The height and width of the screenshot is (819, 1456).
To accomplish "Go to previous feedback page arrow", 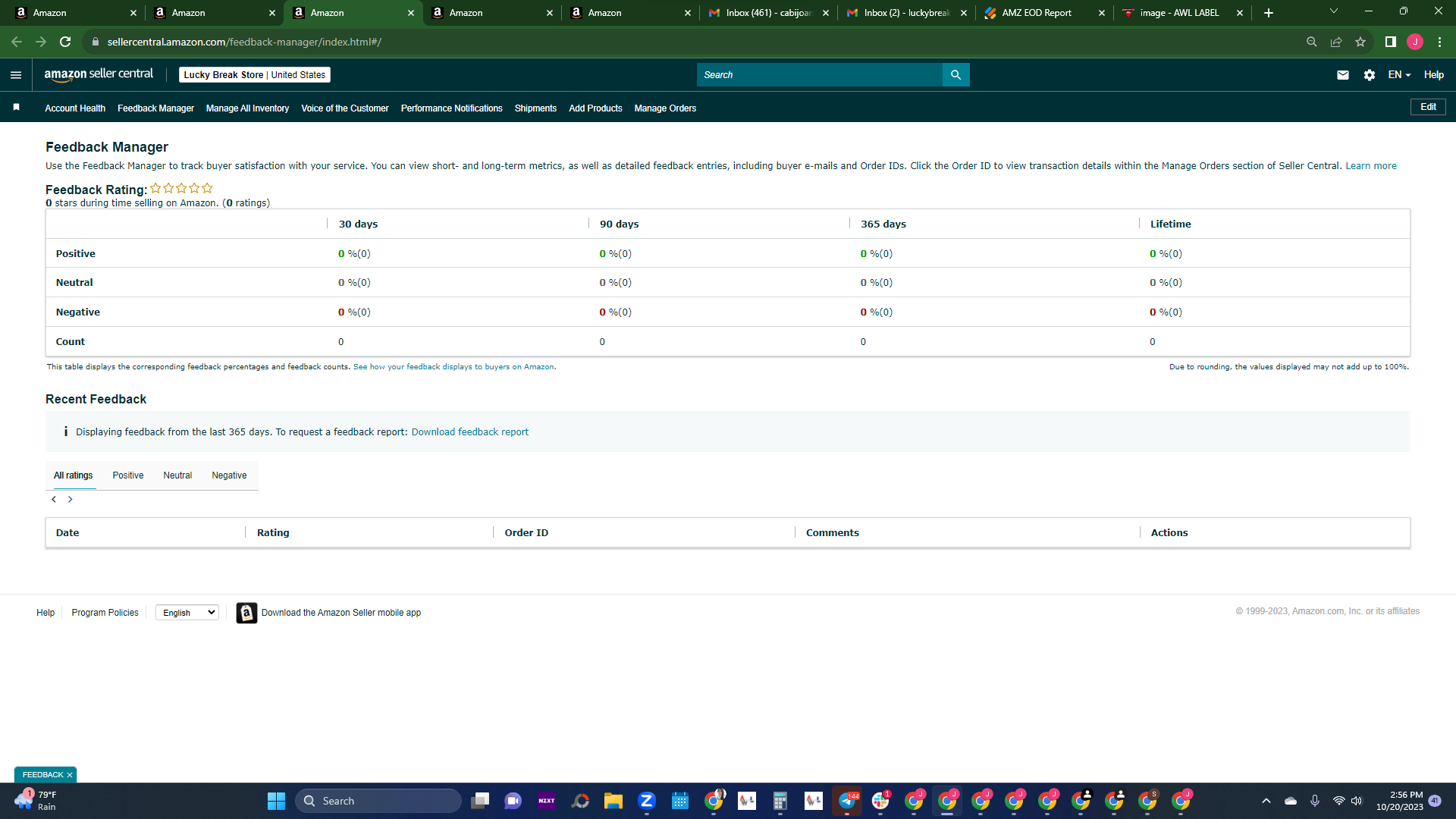I will pyautogui.click(x=54, y=499).
